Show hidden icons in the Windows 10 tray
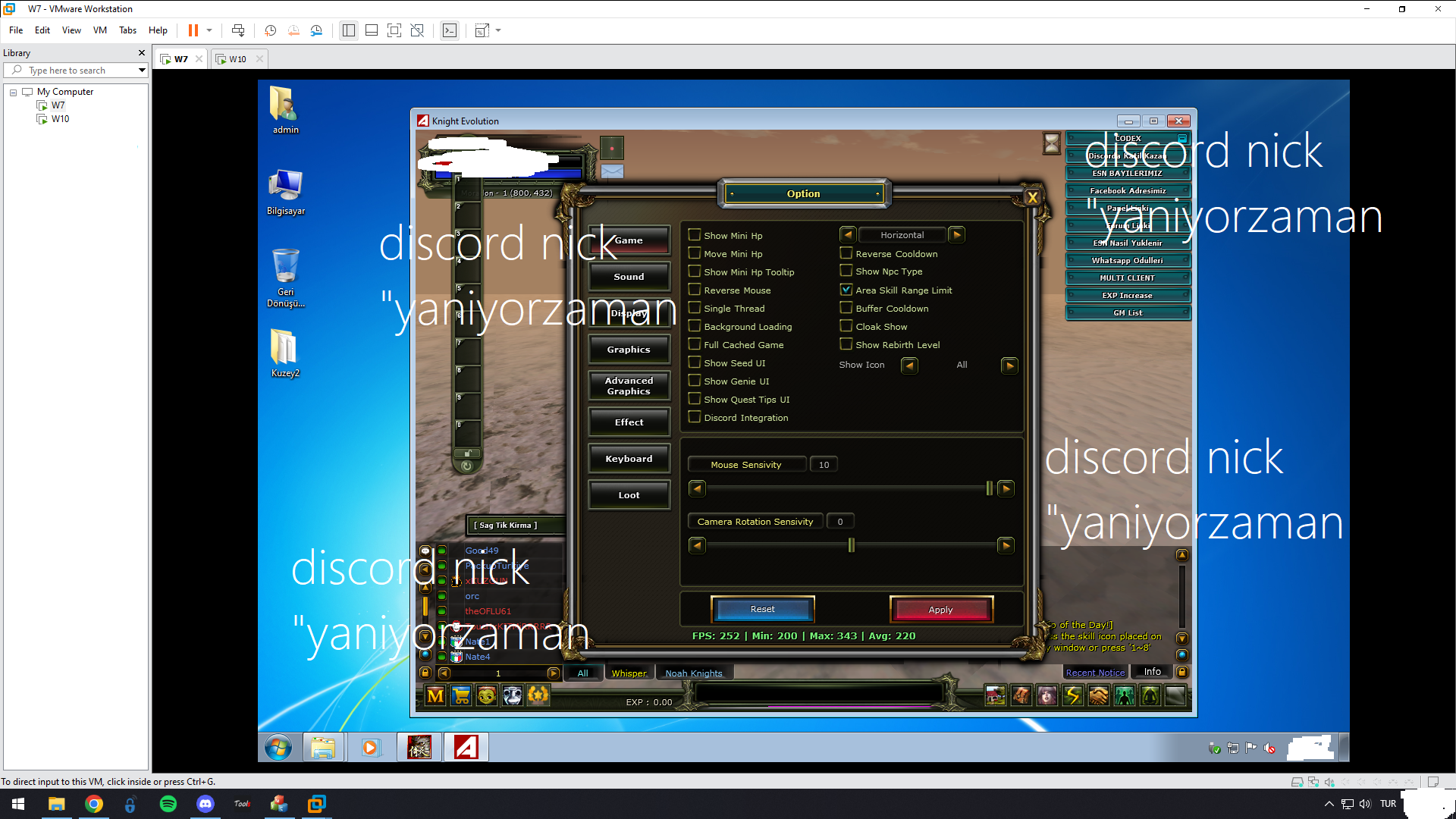1456x819 pixels. click(1329, 804)
